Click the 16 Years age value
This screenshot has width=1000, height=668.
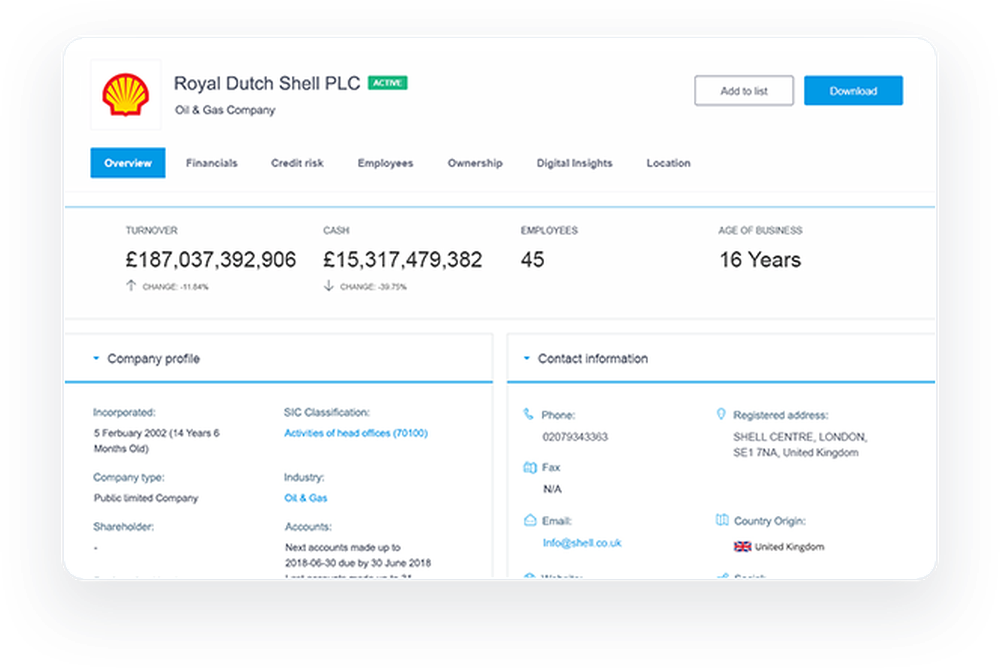point(760,260)
